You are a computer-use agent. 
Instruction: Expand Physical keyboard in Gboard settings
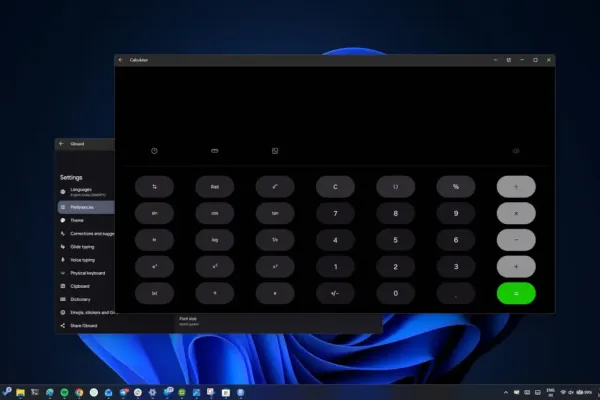(86, 273)
